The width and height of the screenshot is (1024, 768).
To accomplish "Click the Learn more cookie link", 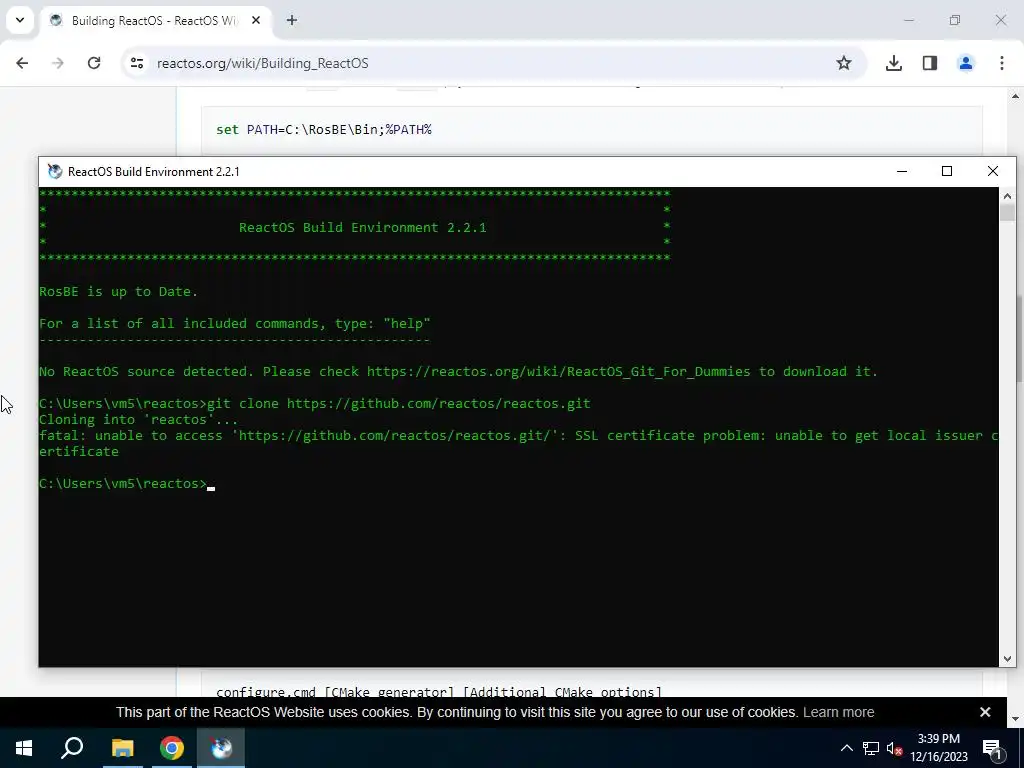I will [839, 712].
